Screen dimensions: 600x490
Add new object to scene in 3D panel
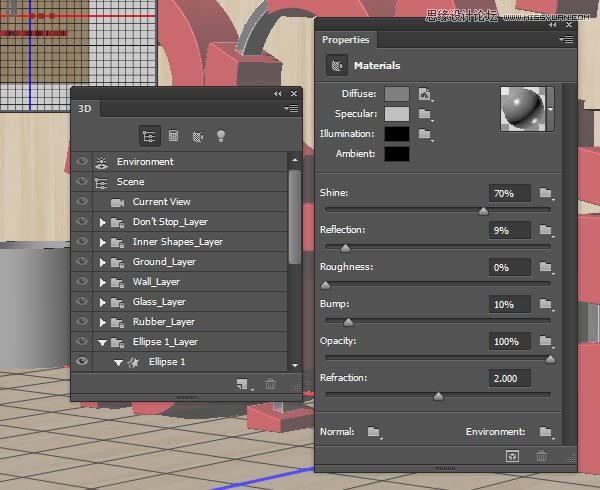(x=243, y=384)
